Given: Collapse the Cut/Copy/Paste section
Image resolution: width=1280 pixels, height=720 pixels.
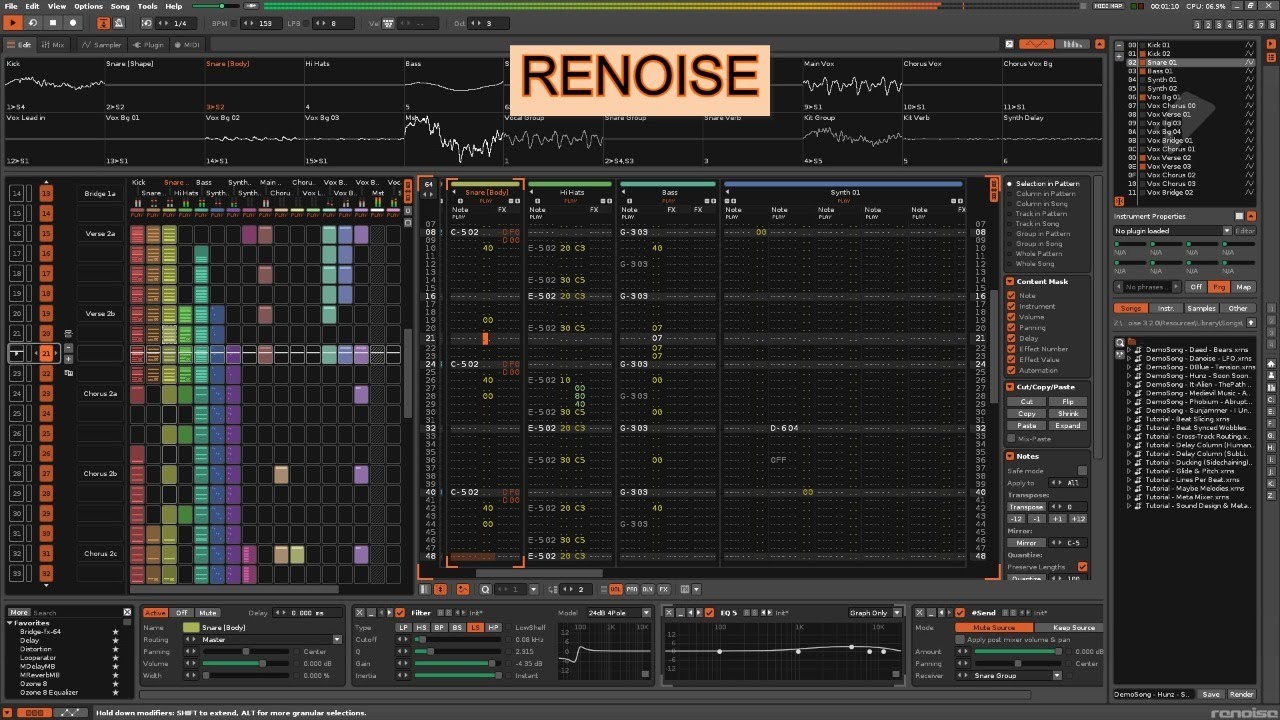Looking at the screenshot, I should (1011, 387).
